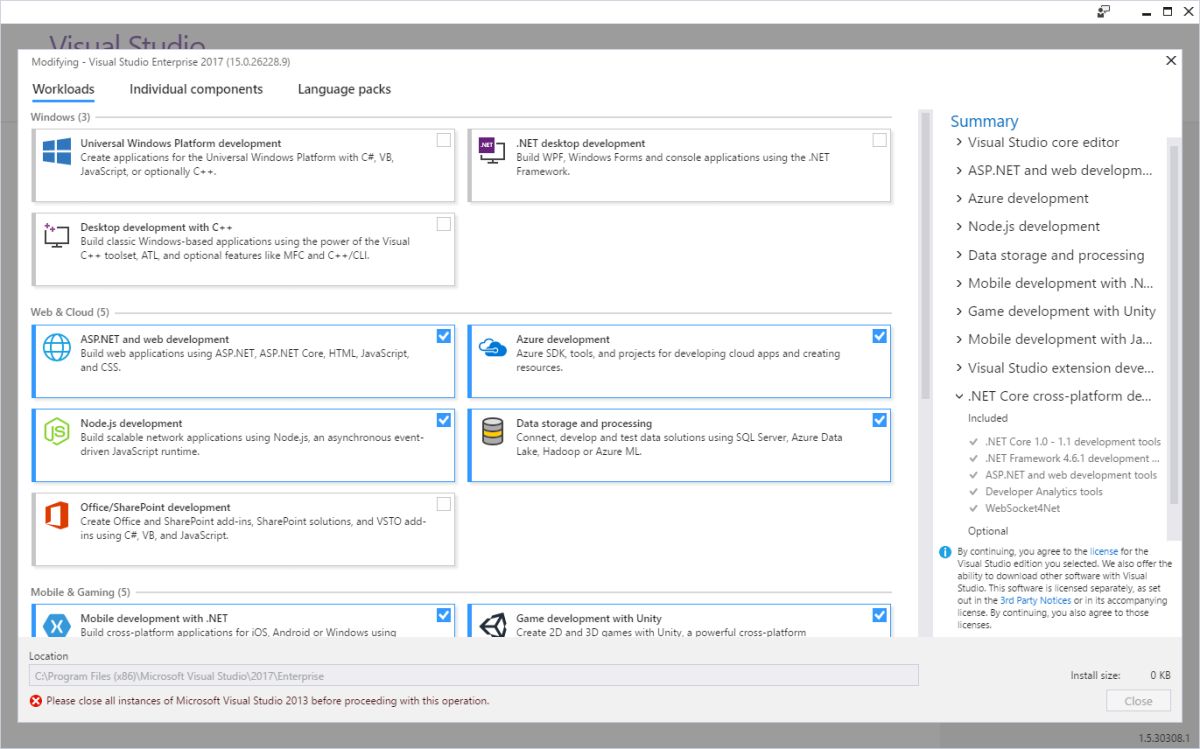Open the Language packs tab
The height and width of the screenshot is (749, 1200).
[x=344, y=89]
